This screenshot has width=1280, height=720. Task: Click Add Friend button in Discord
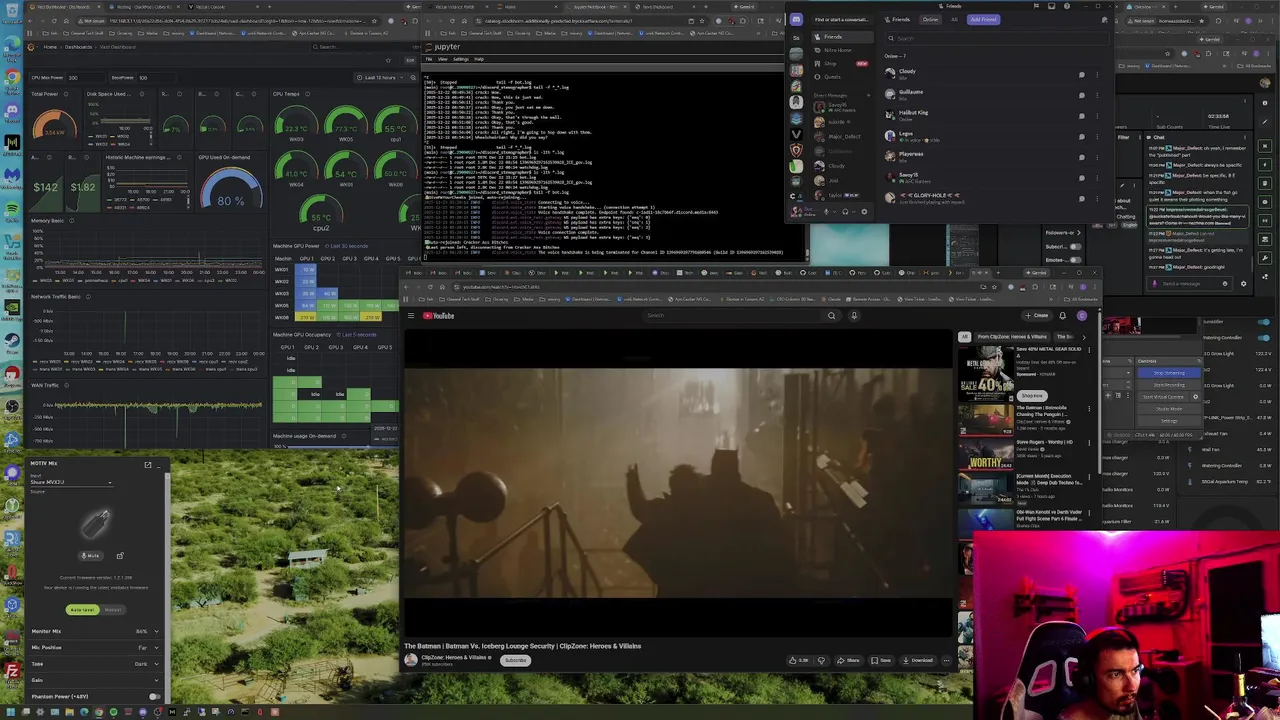(983, 20)
